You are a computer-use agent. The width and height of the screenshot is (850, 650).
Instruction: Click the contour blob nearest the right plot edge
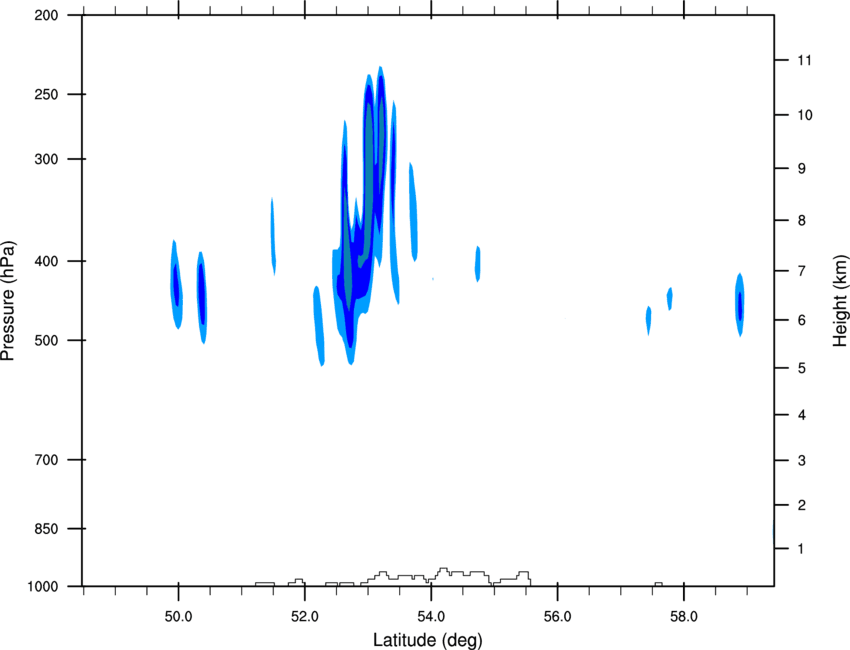tap(739, 305)
